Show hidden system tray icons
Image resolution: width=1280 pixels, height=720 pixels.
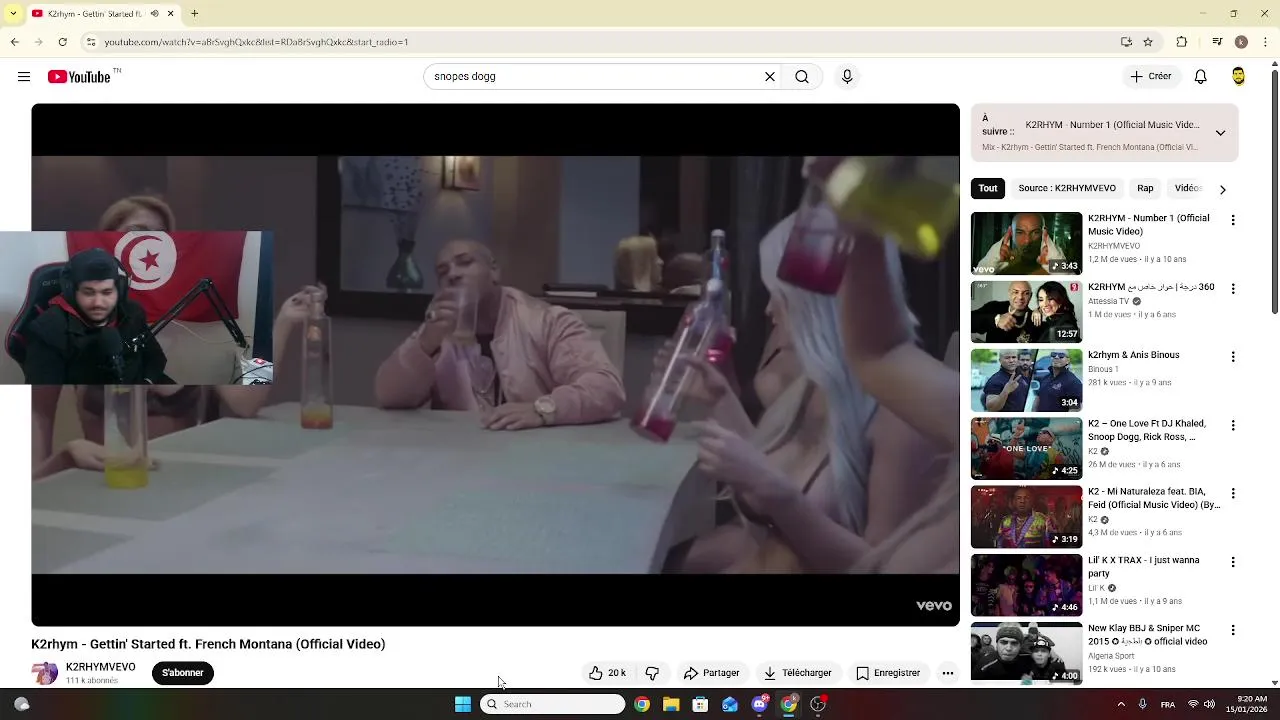click(1121, 704)
